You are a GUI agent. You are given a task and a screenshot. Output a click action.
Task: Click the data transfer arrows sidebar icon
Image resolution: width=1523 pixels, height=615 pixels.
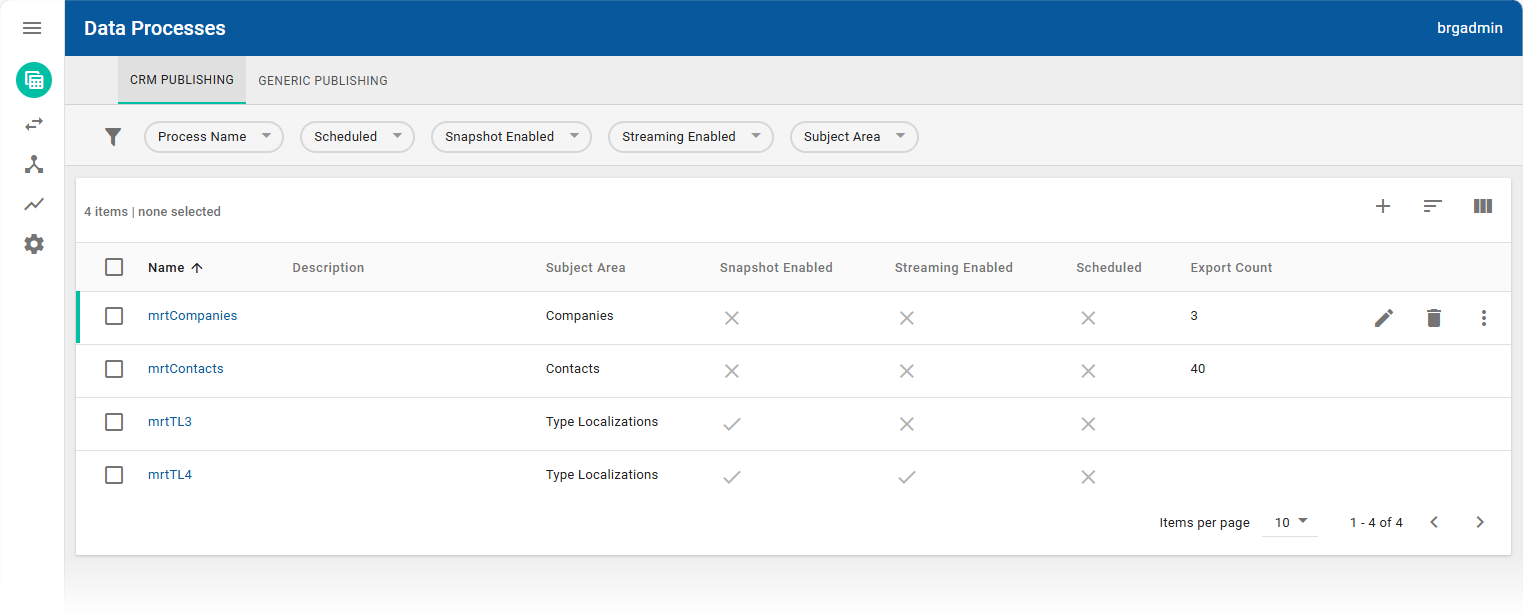pyautogui.click(x=34, y=124)
